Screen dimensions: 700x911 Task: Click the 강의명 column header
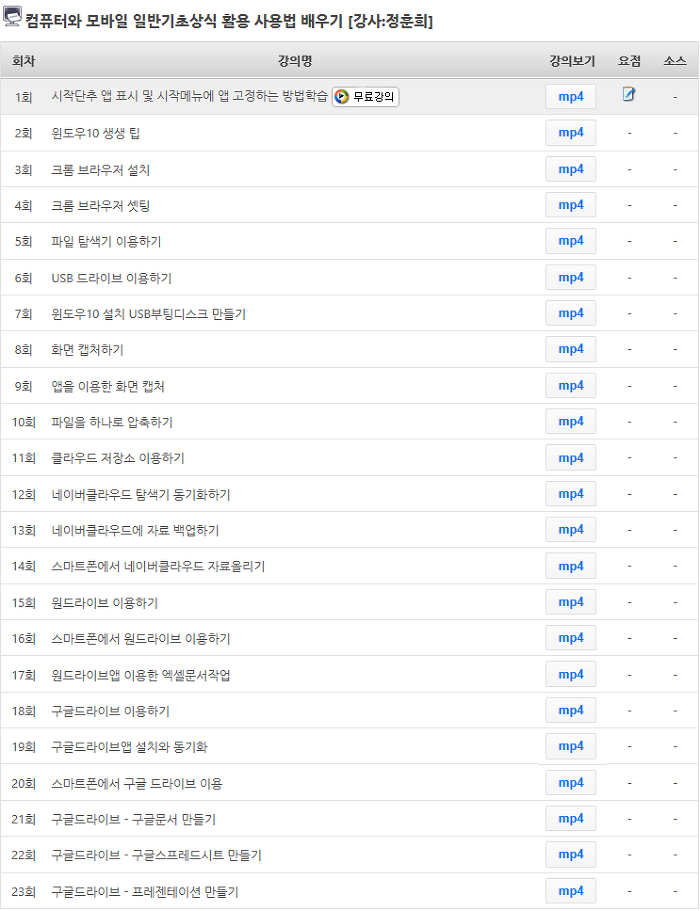[295, 61]
